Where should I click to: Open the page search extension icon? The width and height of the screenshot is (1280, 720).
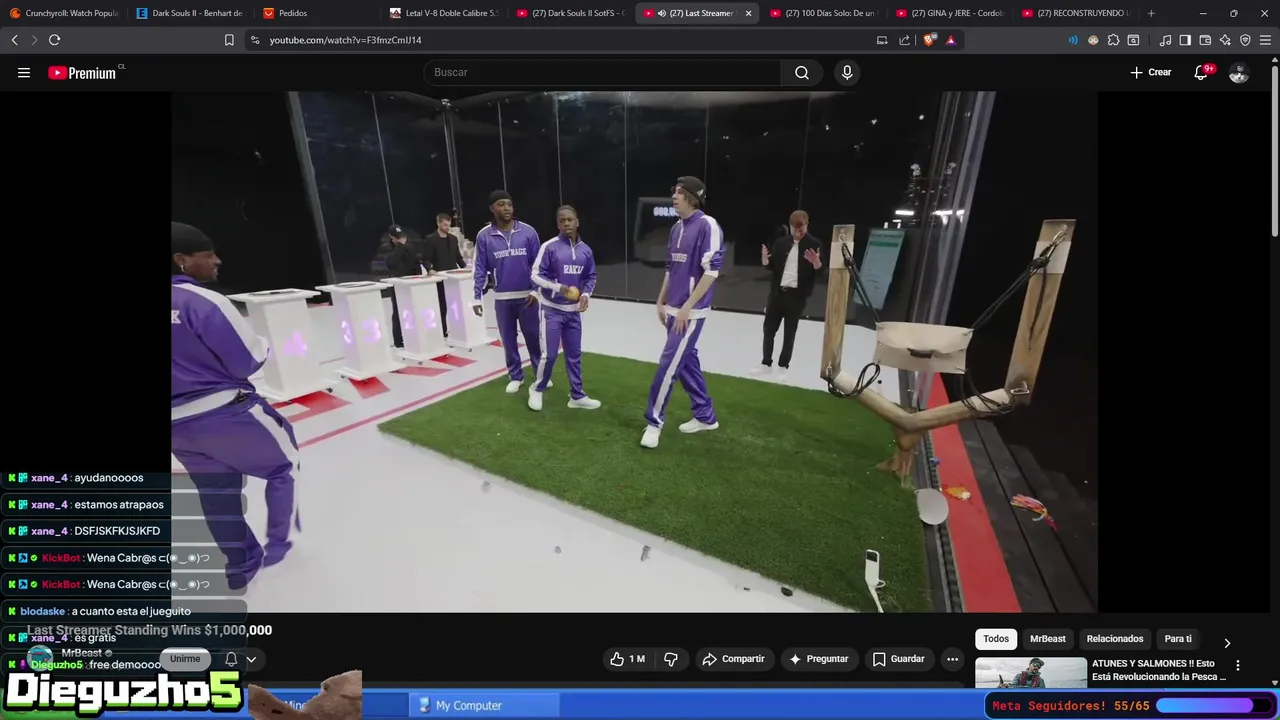(1133, 40)
